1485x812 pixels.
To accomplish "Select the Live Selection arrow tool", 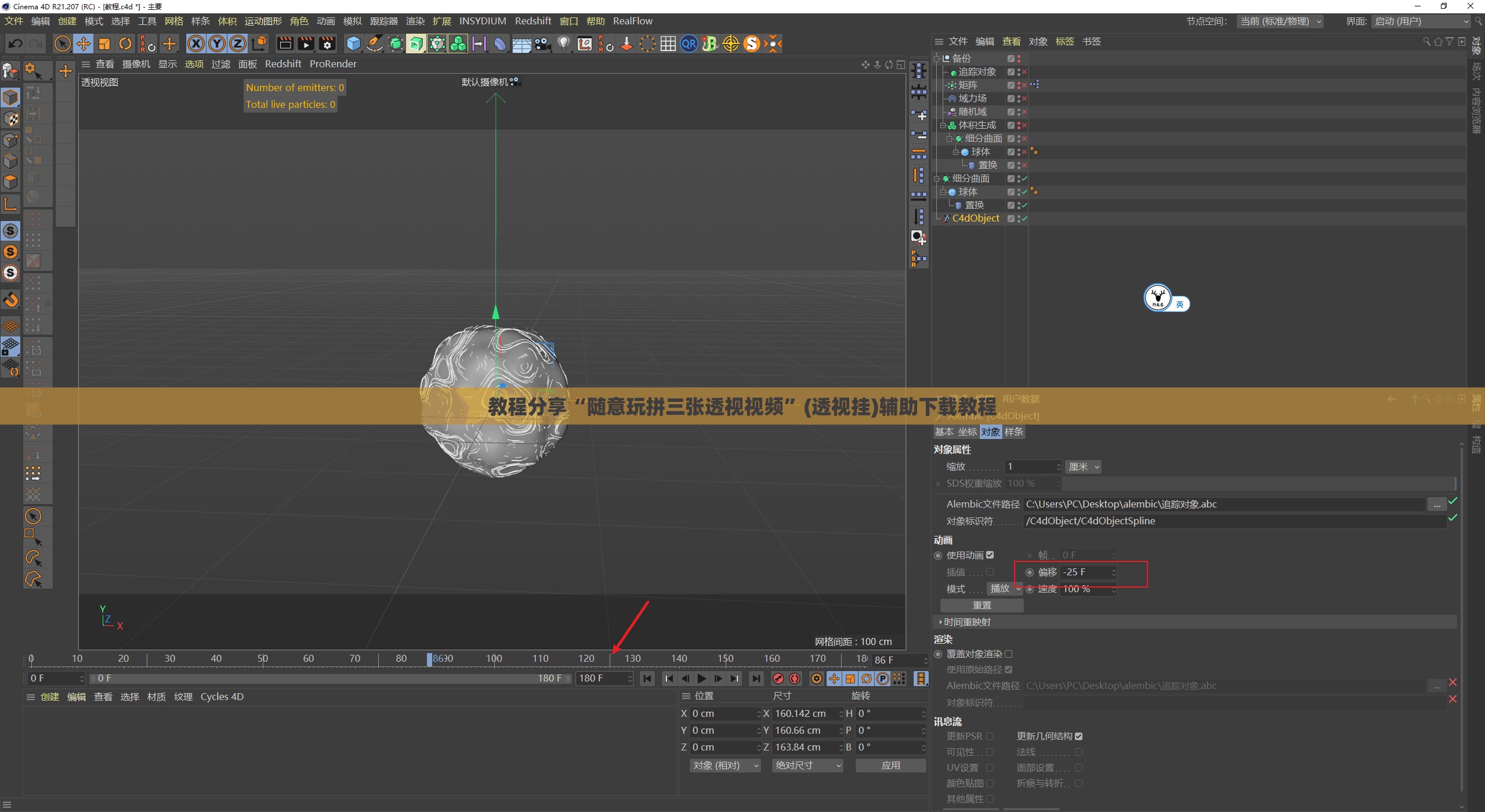I will 62,43.
